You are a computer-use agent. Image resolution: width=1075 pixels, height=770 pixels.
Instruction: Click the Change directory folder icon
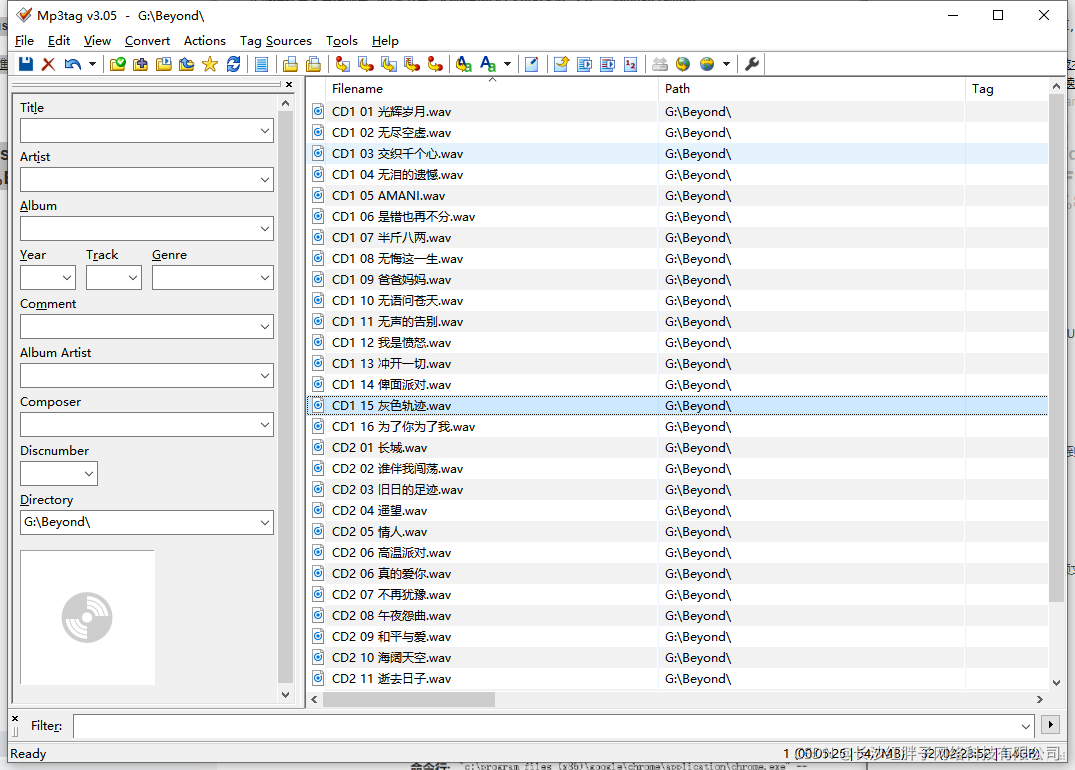coord(118,64)
